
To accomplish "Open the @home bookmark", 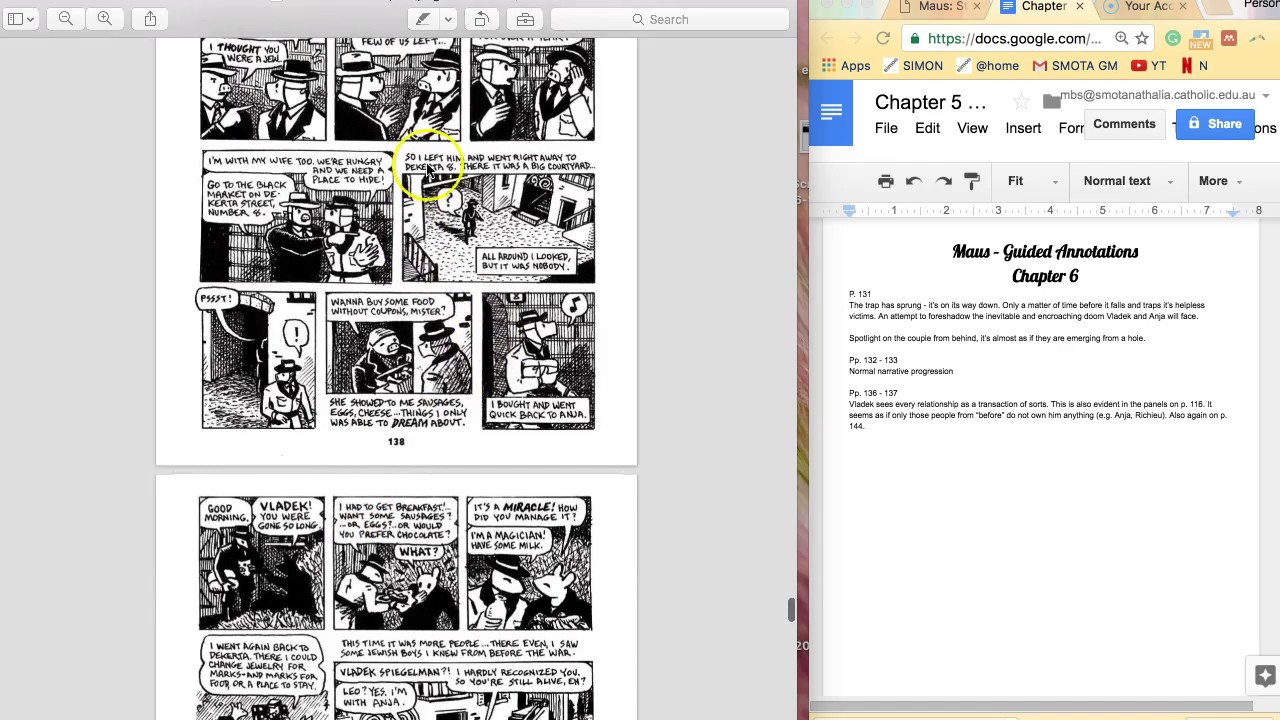I will pyautogui.click(x=987, y=65).
